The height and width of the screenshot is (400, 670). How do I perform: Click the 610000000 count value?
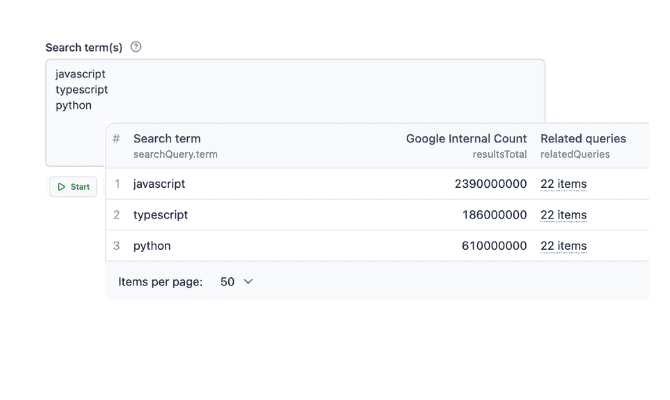(x=494, y=246)
